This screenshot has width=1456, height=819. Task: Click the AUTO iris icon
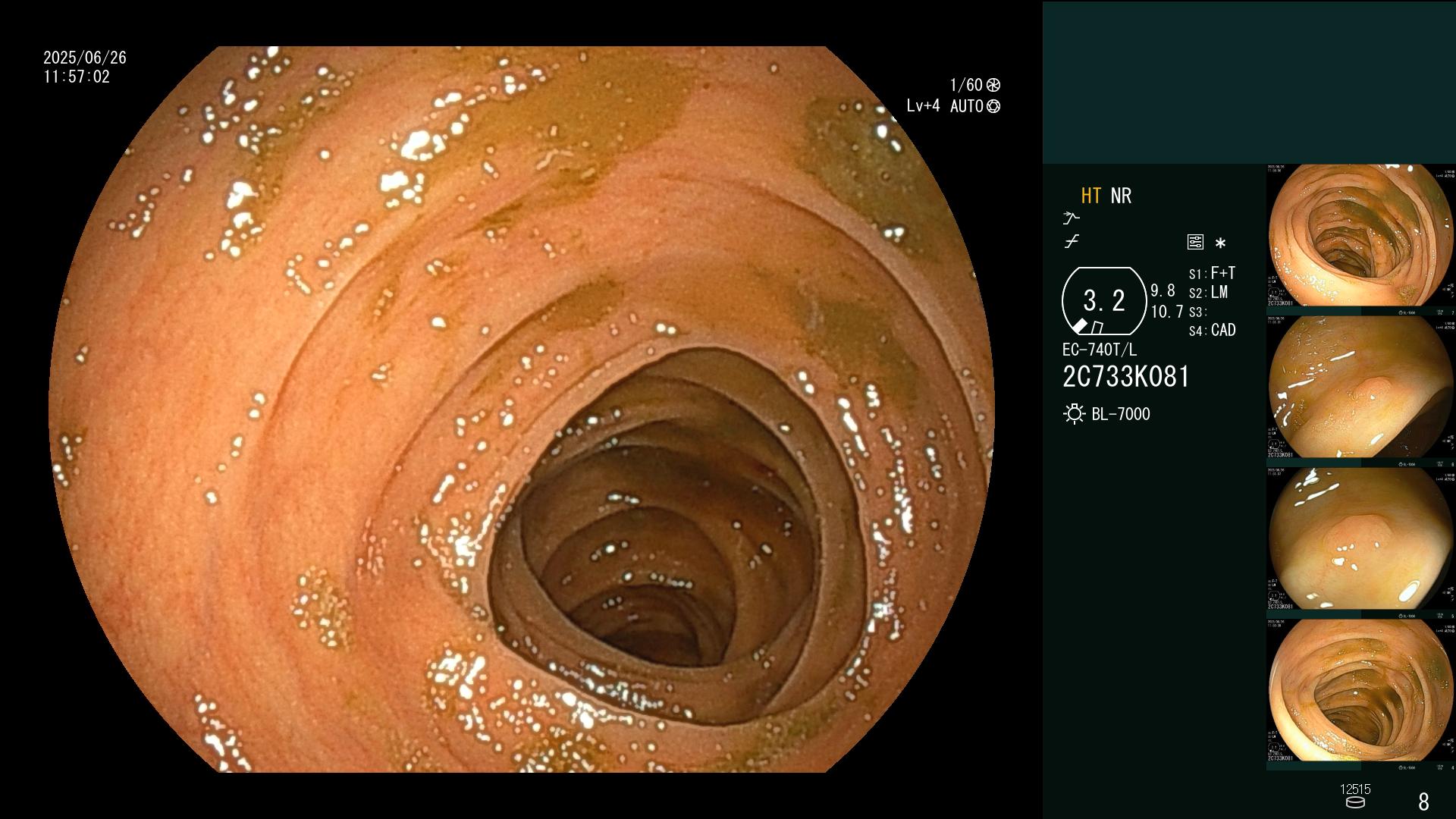(993, 106)
